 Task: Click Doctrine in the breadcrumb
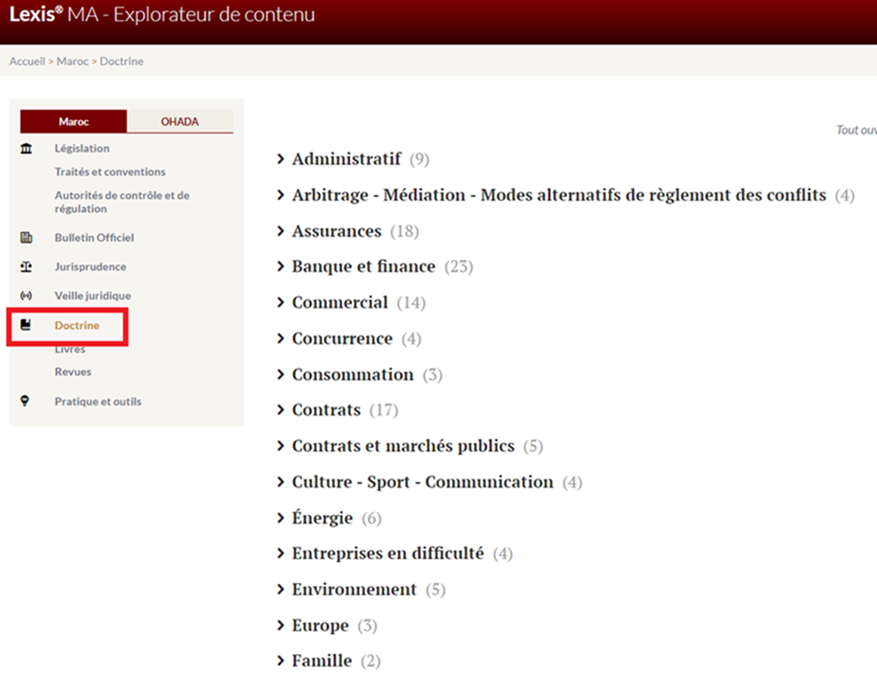tap(121, 61)
